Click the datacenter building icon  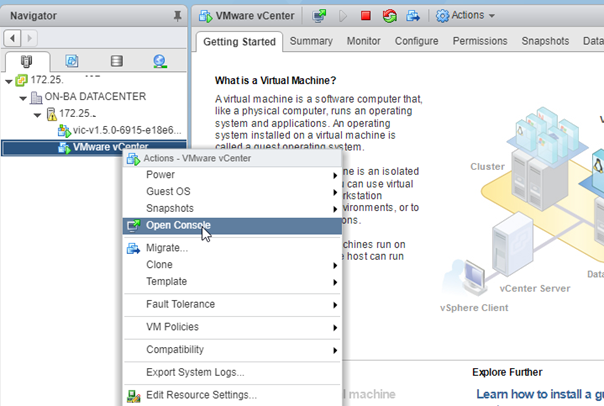click(36, 97)
